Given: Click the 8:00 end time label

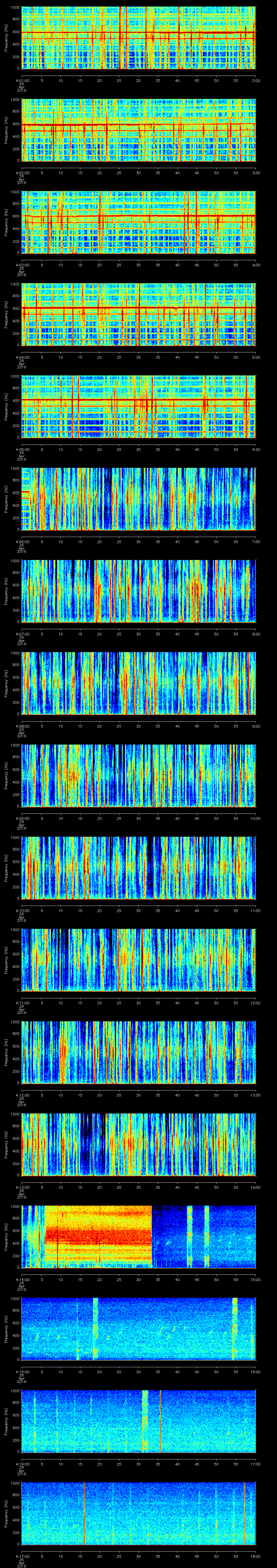Looking at the screenshot, I should click(x=256, y=634).
